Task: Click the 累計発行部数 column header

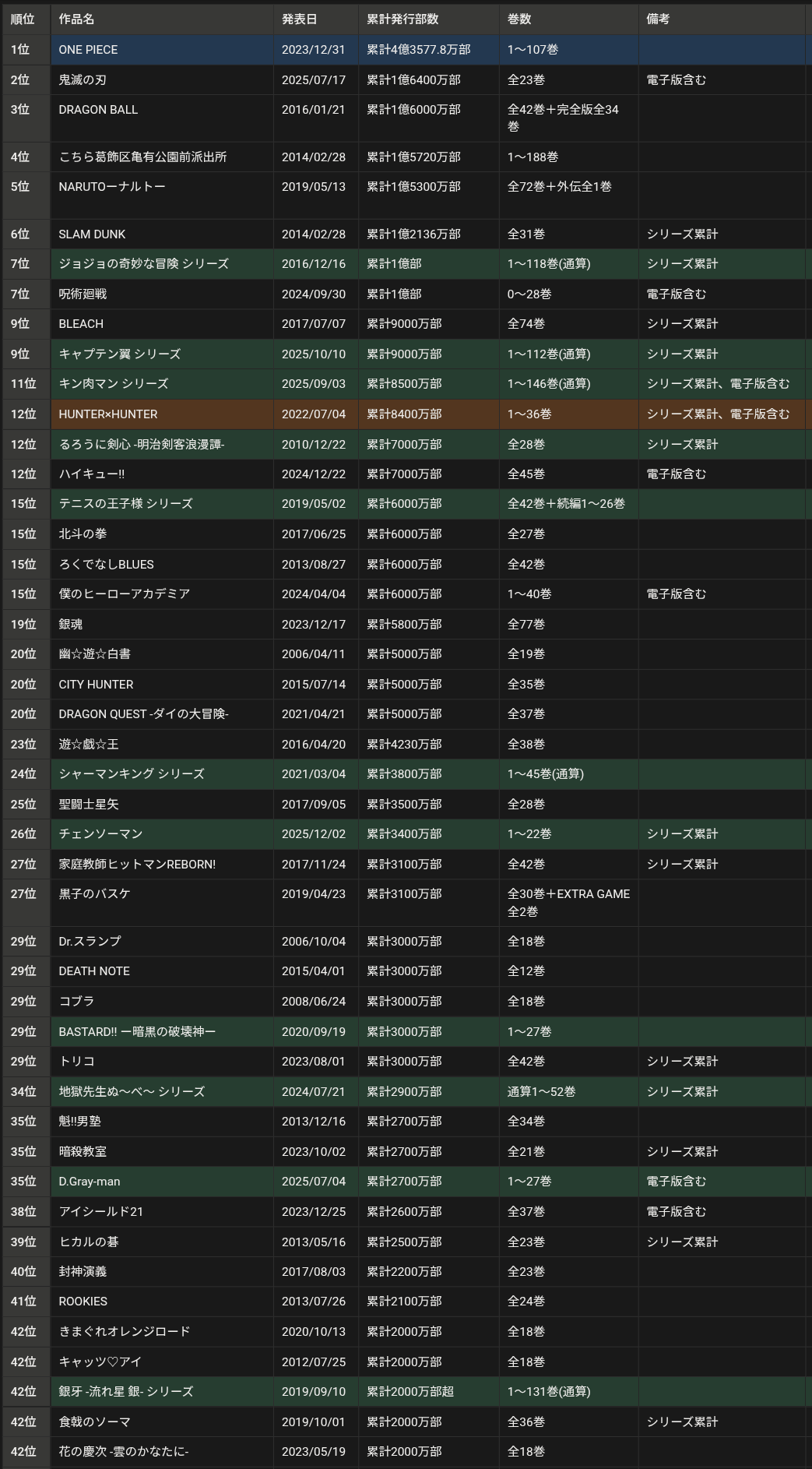Action: (x=429, y=19)
